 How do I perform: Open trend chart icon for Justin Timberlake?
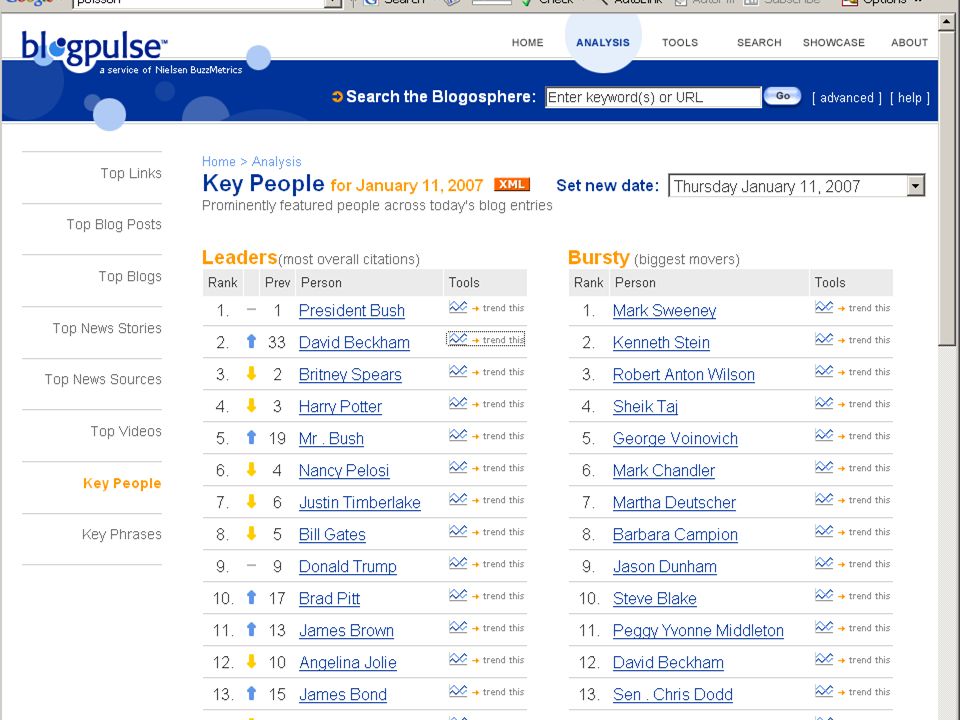pos(458,499)
